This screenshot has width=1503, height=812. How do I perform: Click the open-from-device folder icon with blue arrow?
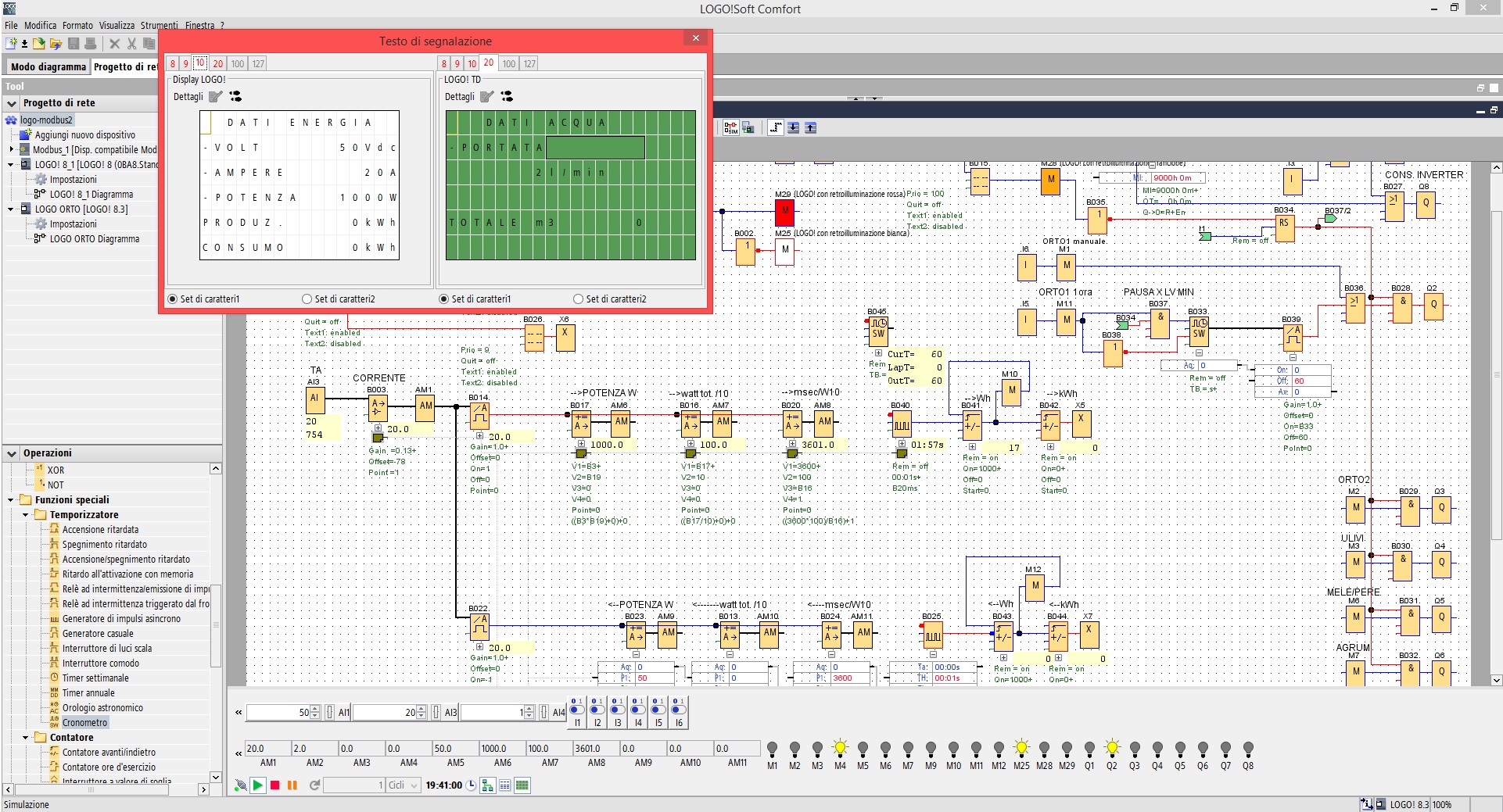click(56, 44)
